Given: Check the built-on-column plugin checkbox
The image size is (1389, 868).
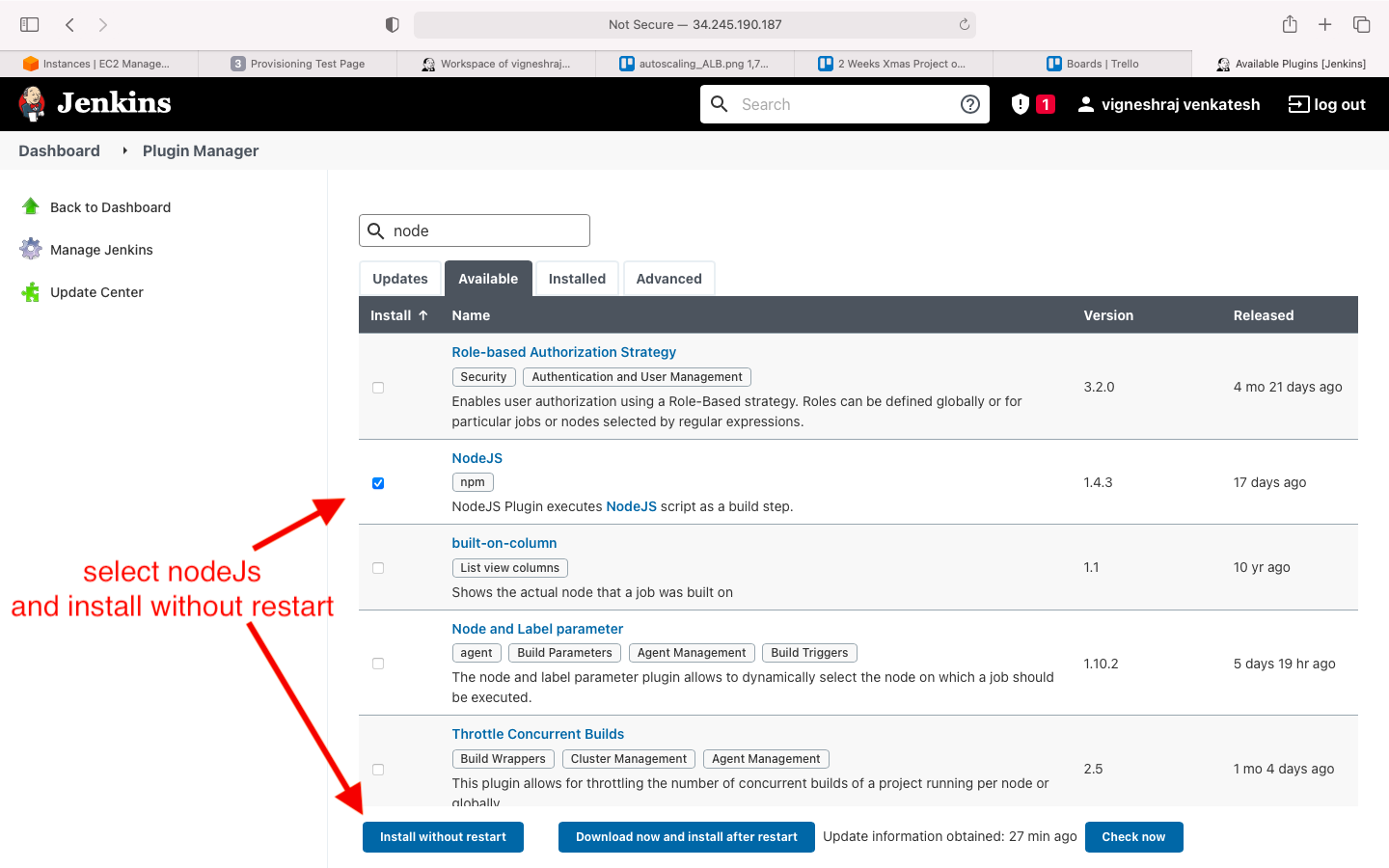Looking at the screenshot, I should click(x=378, y=568).
